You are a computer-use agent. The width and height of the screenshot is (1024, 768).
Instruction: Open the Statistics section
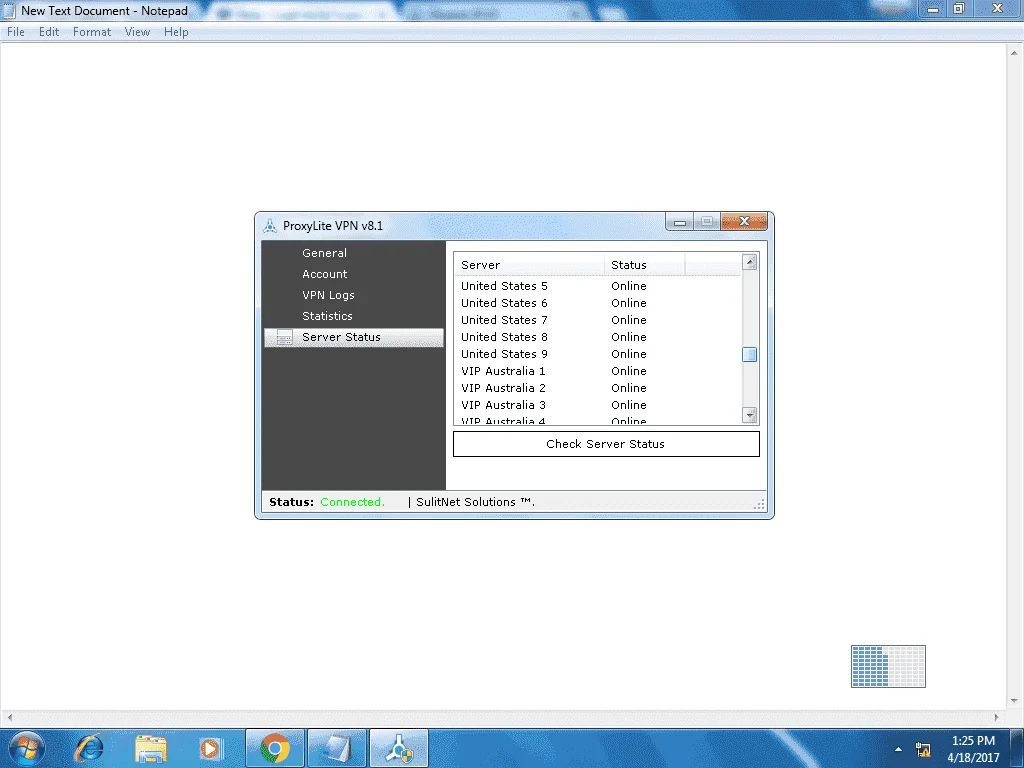(x=327, y=315)
